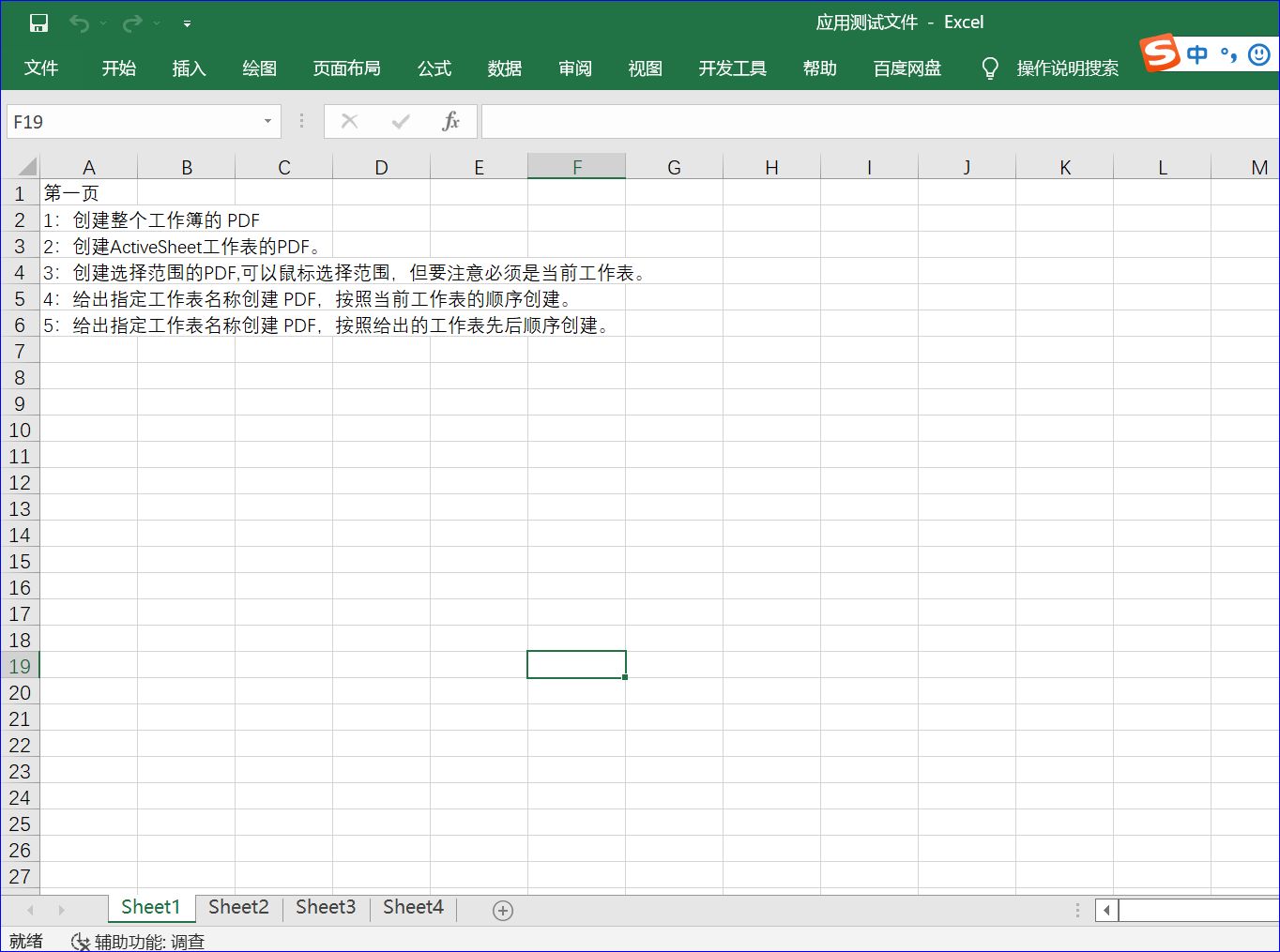This screenshot has width=1280, height=952.
Task: Click the 就绪 status bar indicator
Action: (x=26, y=941)
